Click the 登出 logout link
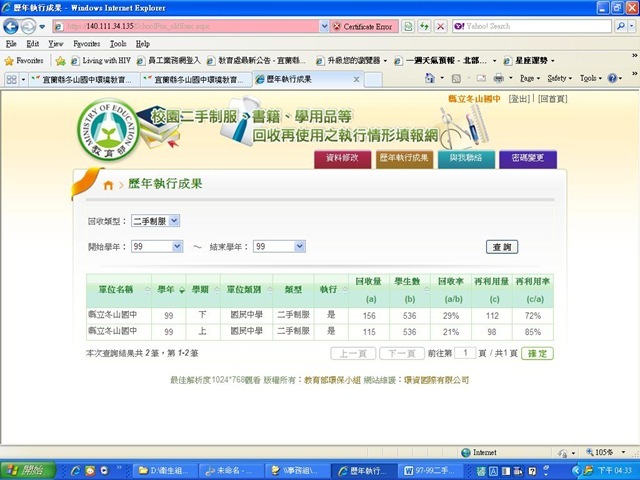 [x=519, y=98]
